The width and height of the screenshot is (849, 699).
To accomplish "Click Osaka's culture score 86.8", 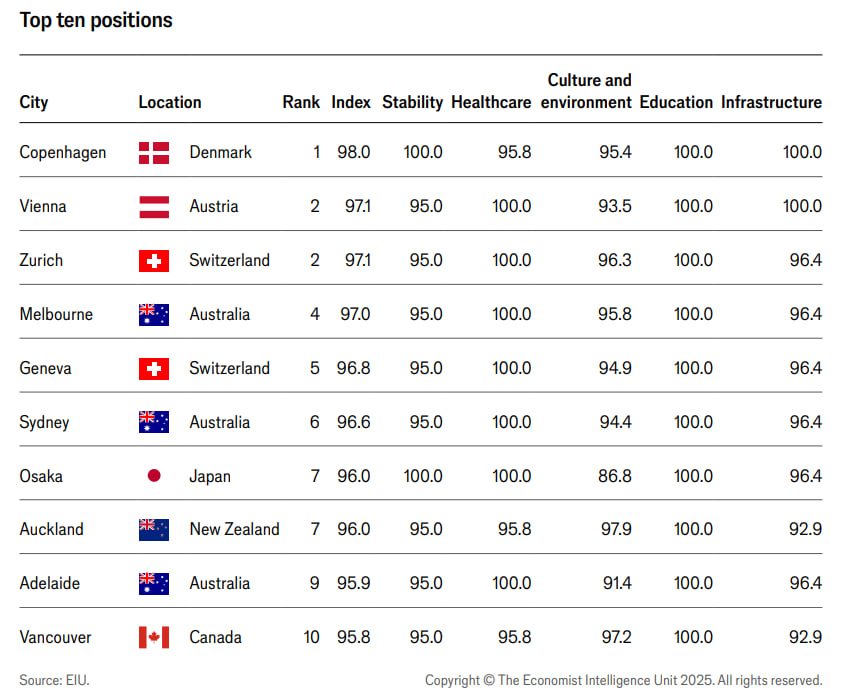I will coord(615,476).
